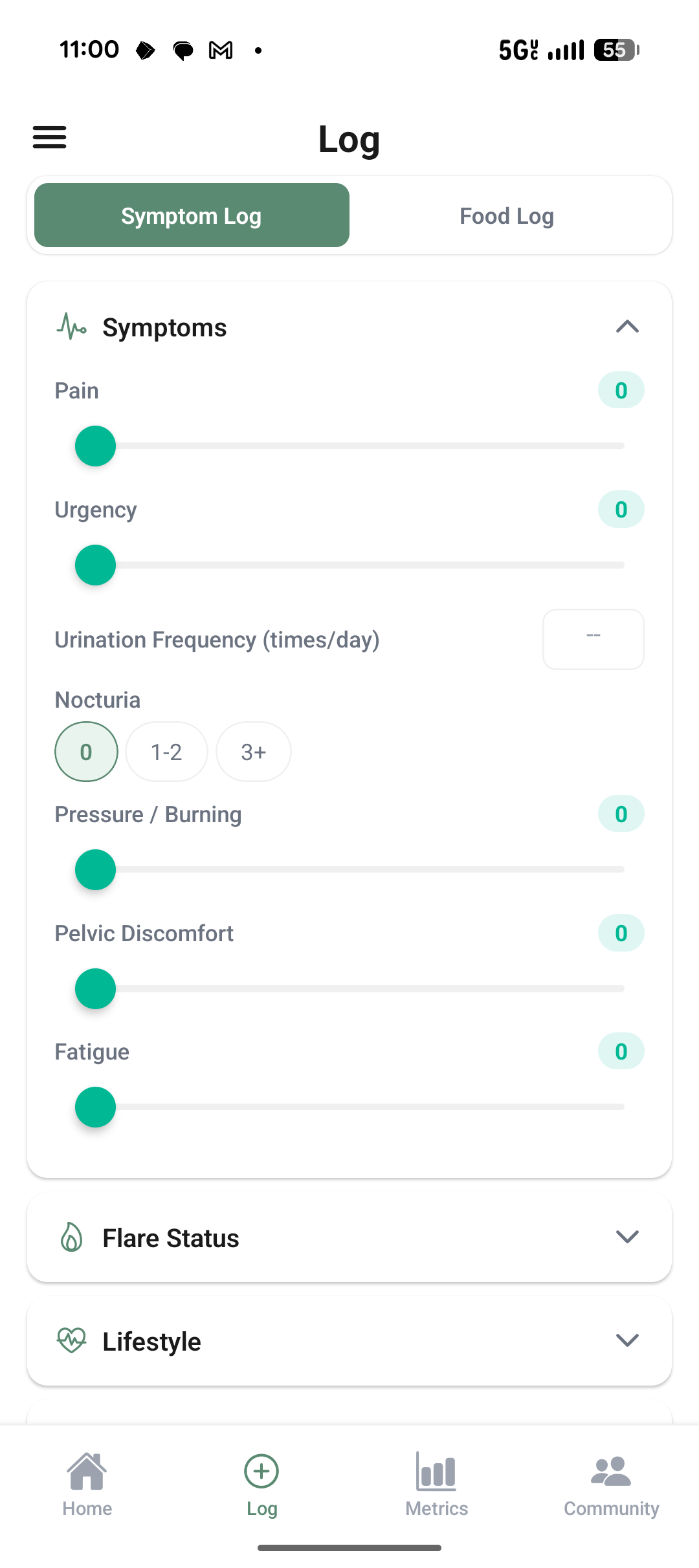The image size is (699, 1568).
Task: Select 3+ for Nocturia
Action: coord(253,752)
